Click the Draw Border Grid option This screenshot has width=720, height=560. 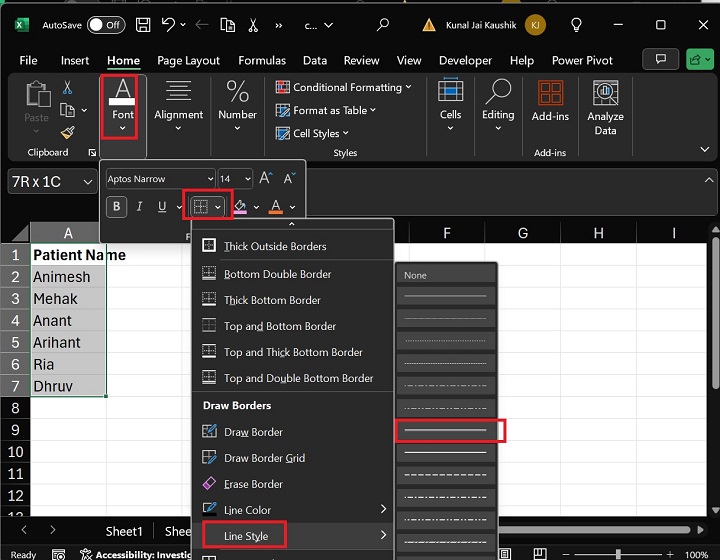click(264, 458)
